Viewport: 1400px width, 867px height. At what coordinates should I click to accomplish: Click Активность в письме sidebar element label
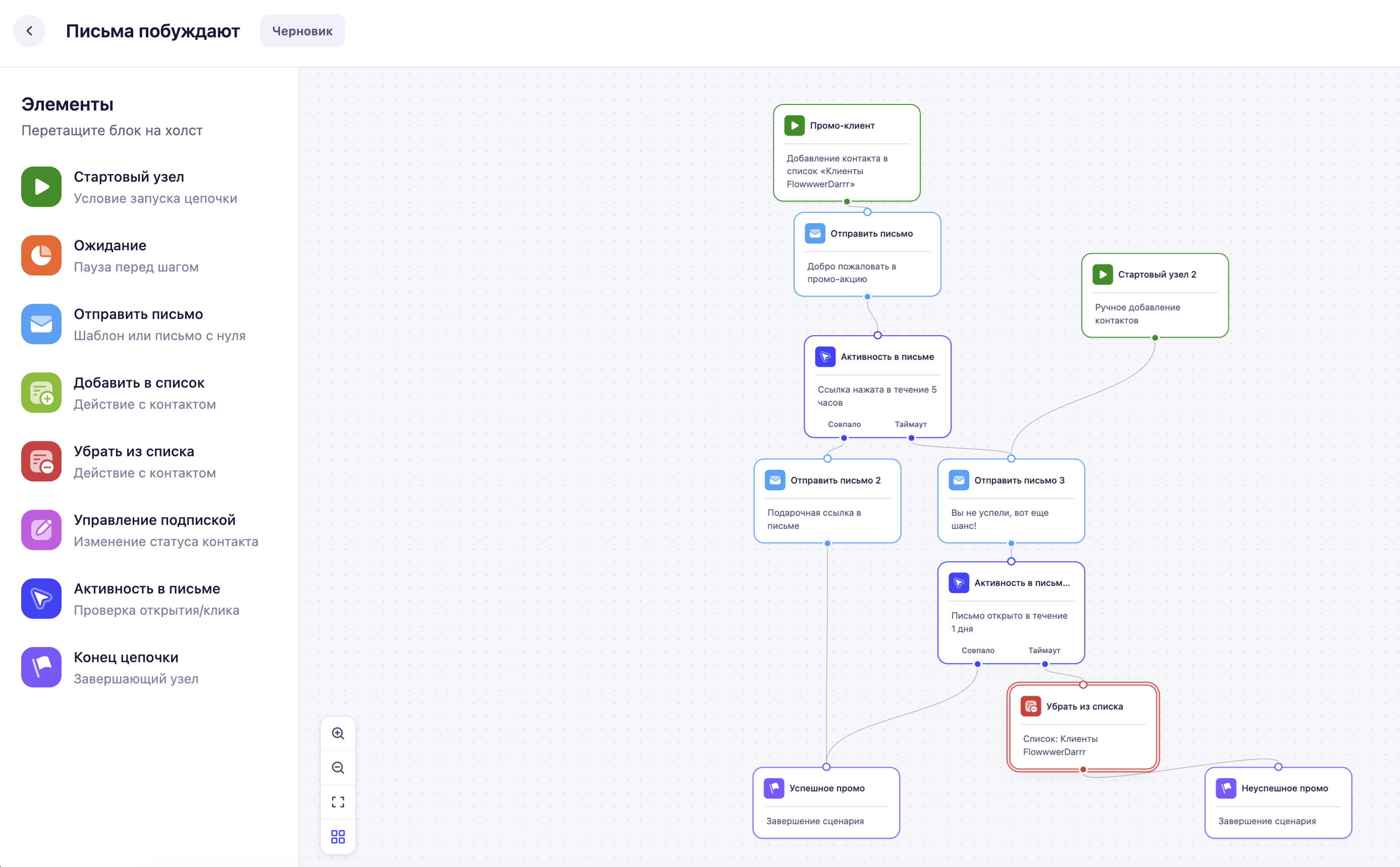coord(147,589)
